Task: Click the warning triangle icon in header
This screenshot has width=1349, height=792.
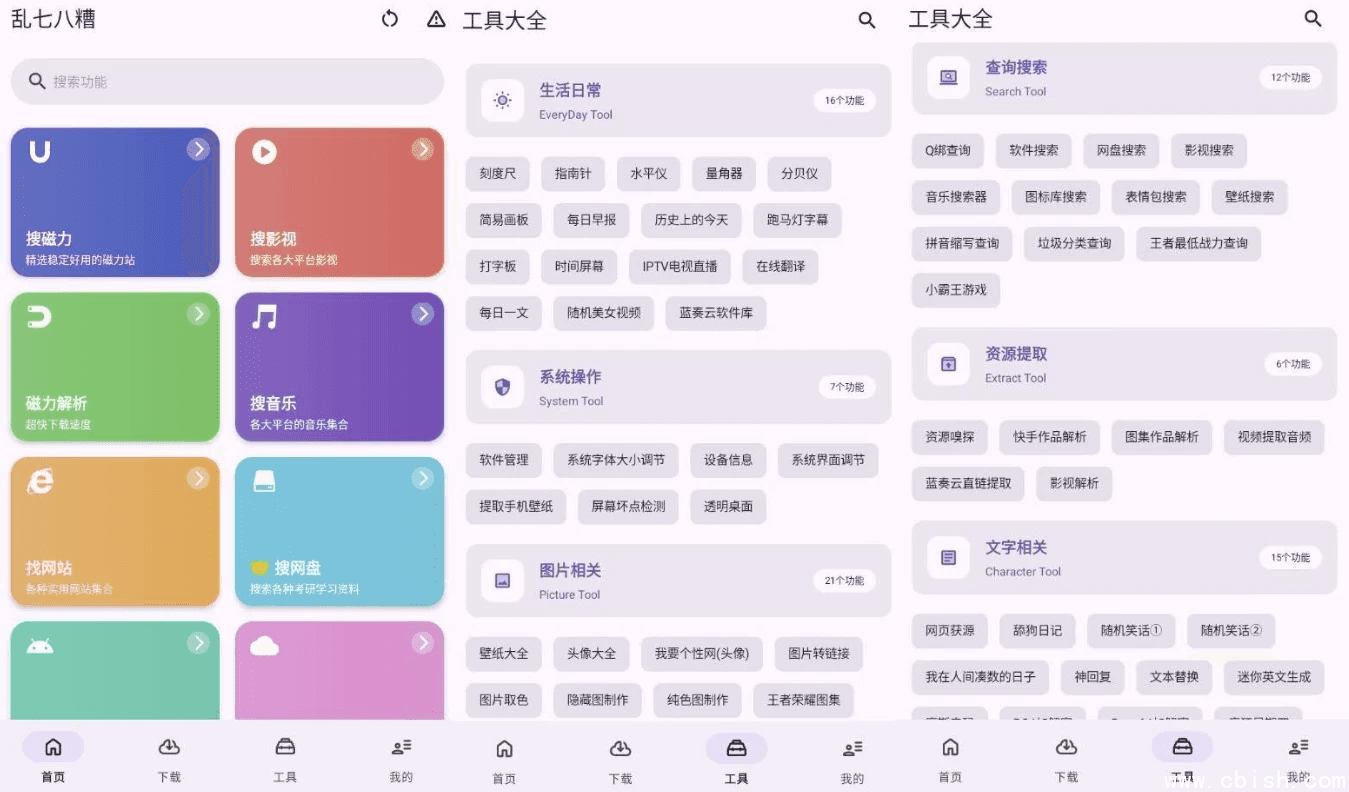Action: pyautogui.click(x=435, y=18)
